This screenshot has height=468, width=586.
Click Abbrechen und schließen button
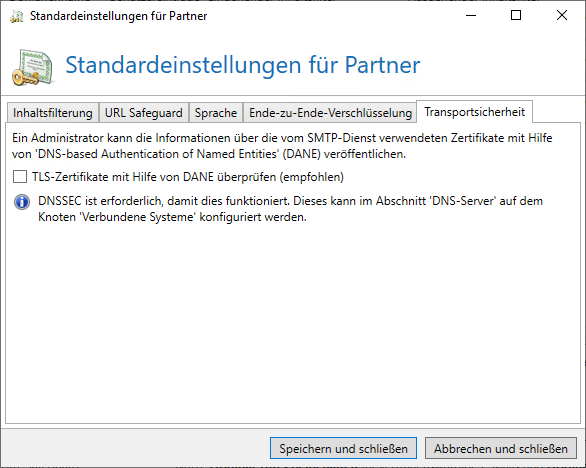(x=501, y=448)
